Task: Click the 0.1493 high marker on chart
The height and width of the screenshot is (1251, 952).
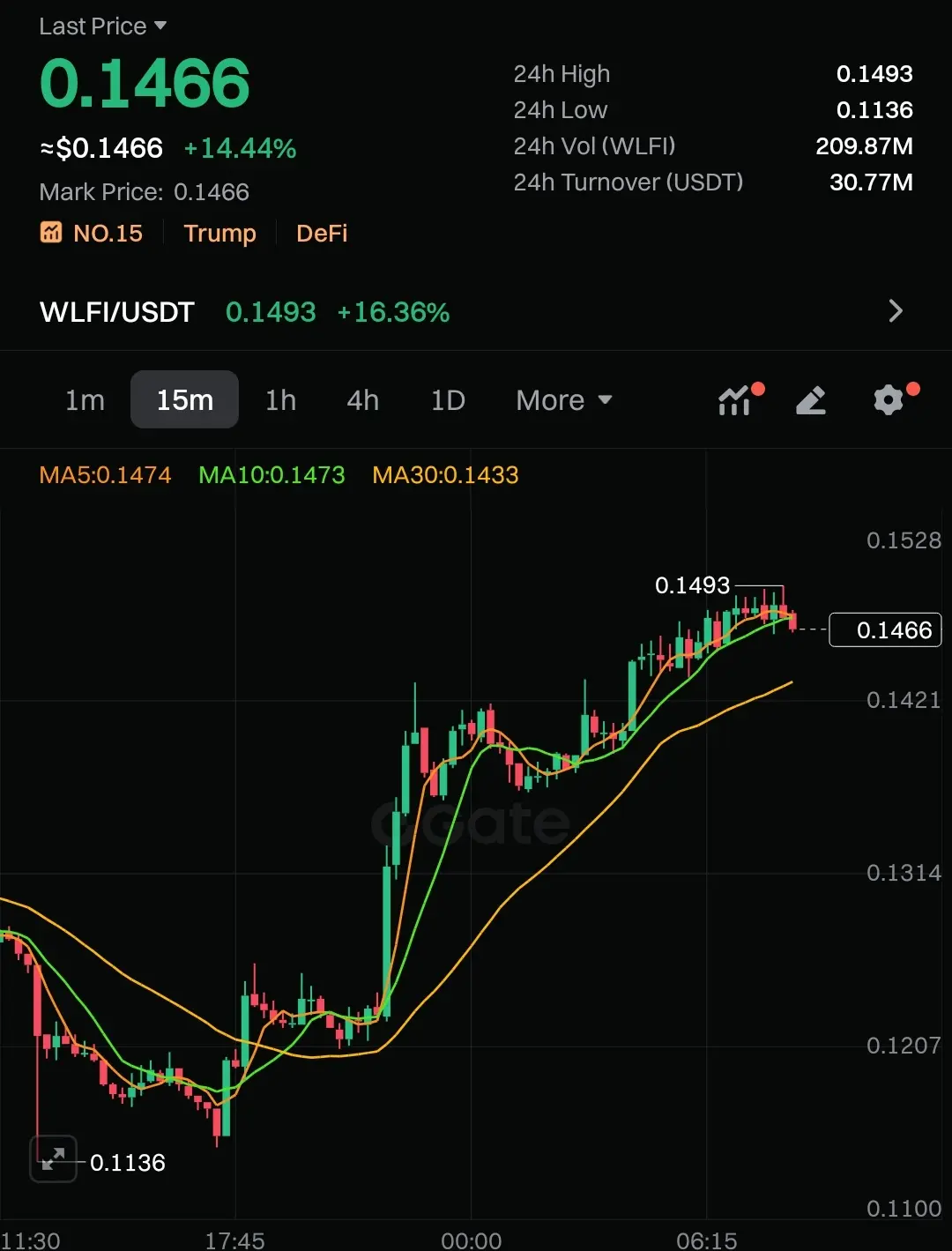Action: [692, 585]
